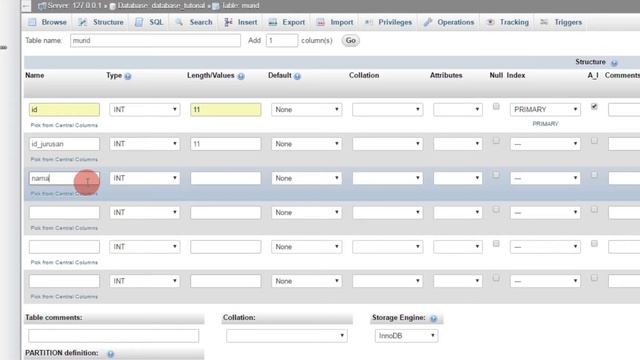Click help icon next to PARTITION definition
Image resolution: width=640 pixels, height=360 pixels.
111,354
